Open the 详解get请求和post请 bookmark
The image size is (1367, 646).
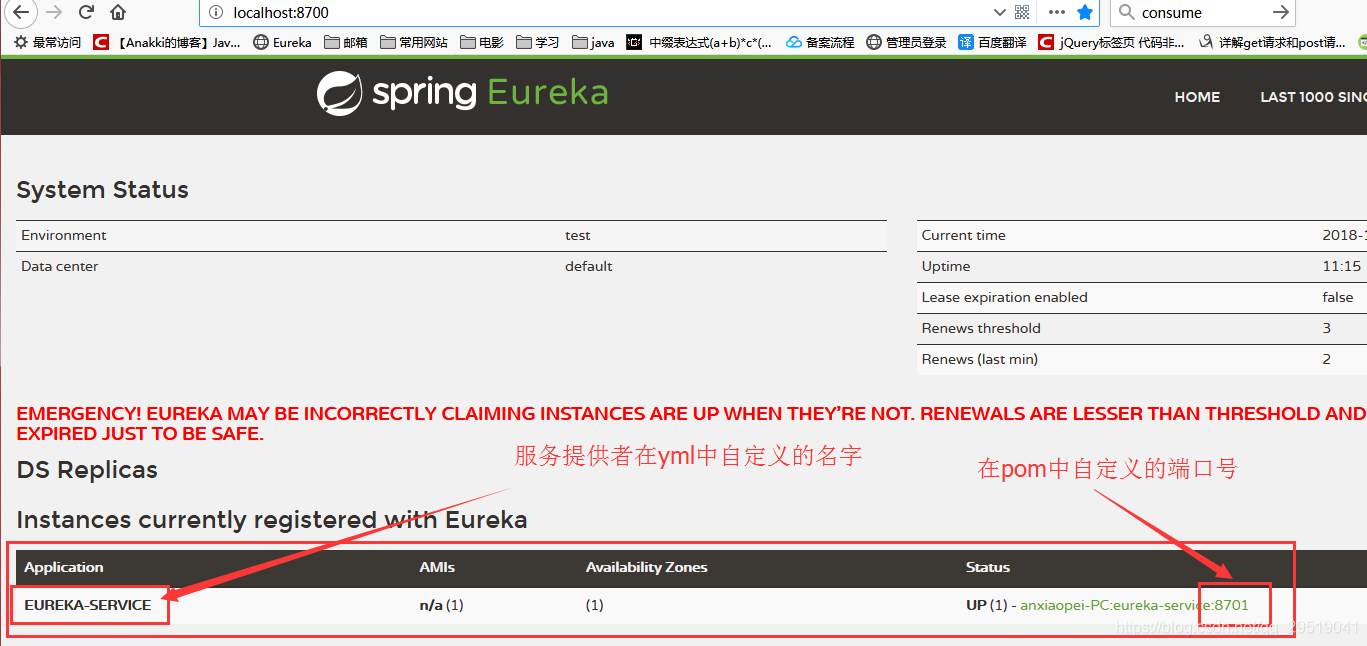[1271, 42]
